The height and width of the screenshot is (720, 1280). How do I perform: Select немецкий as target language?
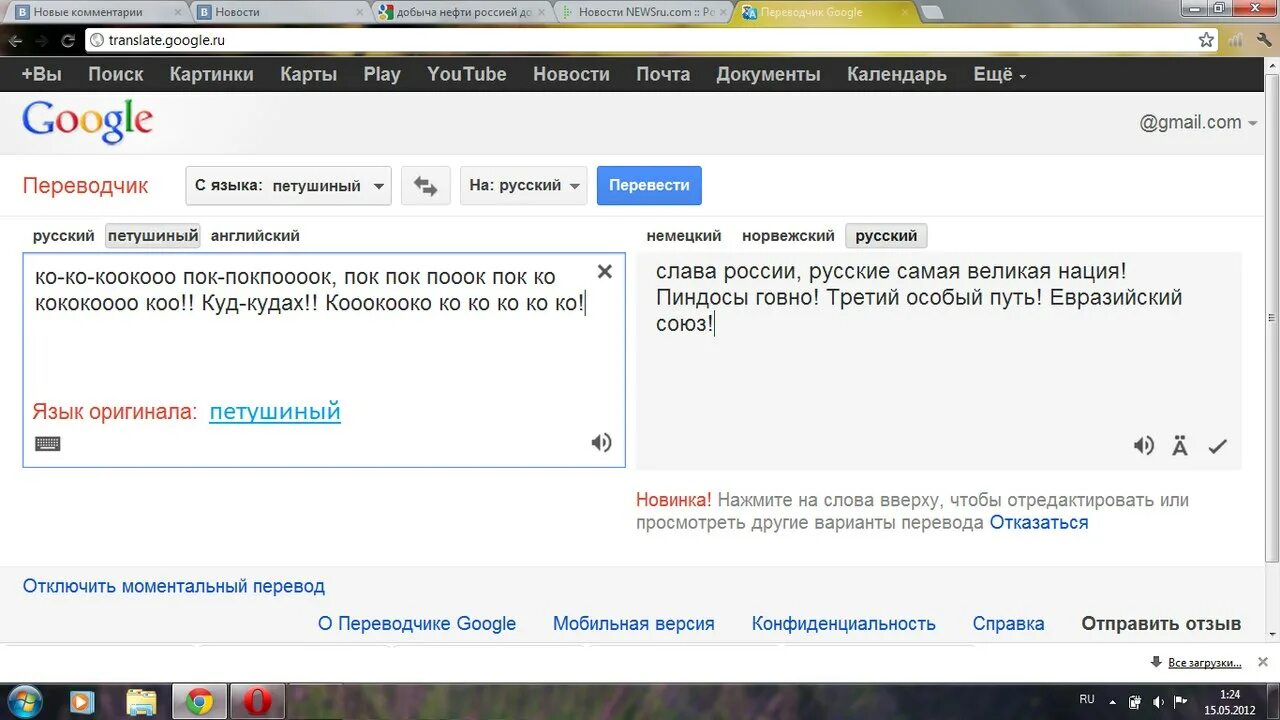(684, 236)
